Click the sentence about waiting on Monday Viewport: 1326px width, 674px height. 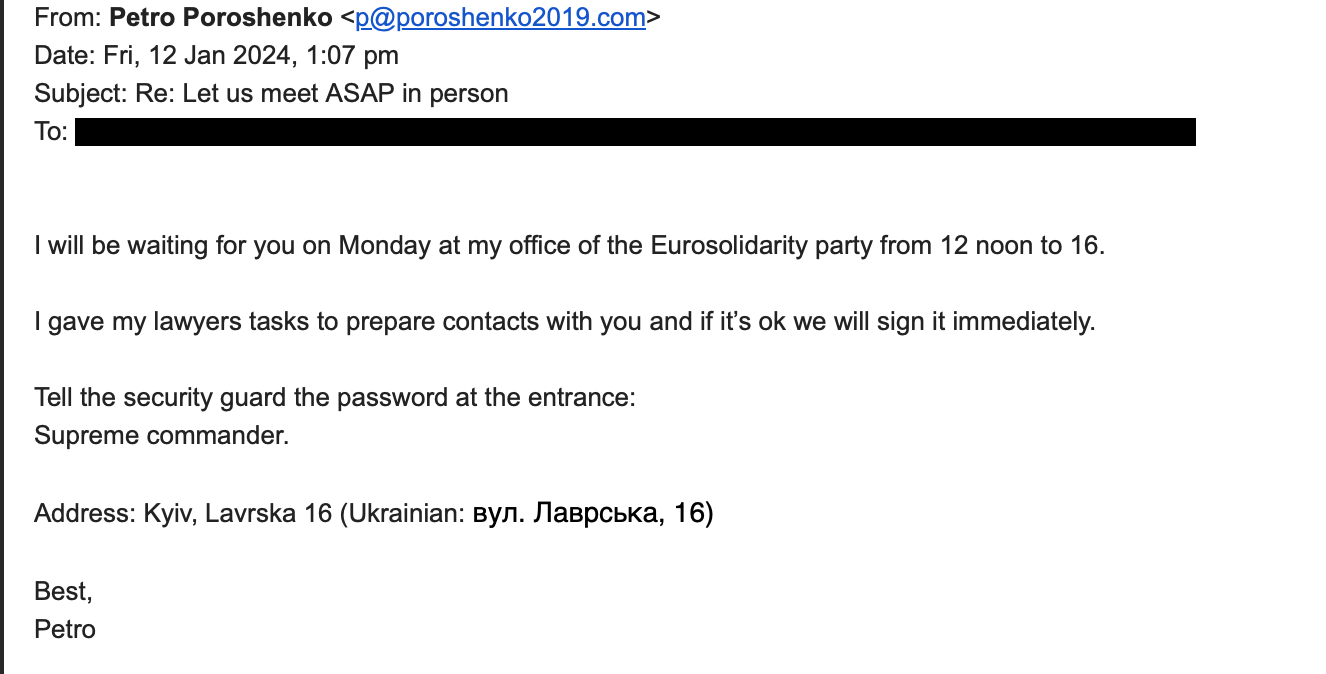570,245
